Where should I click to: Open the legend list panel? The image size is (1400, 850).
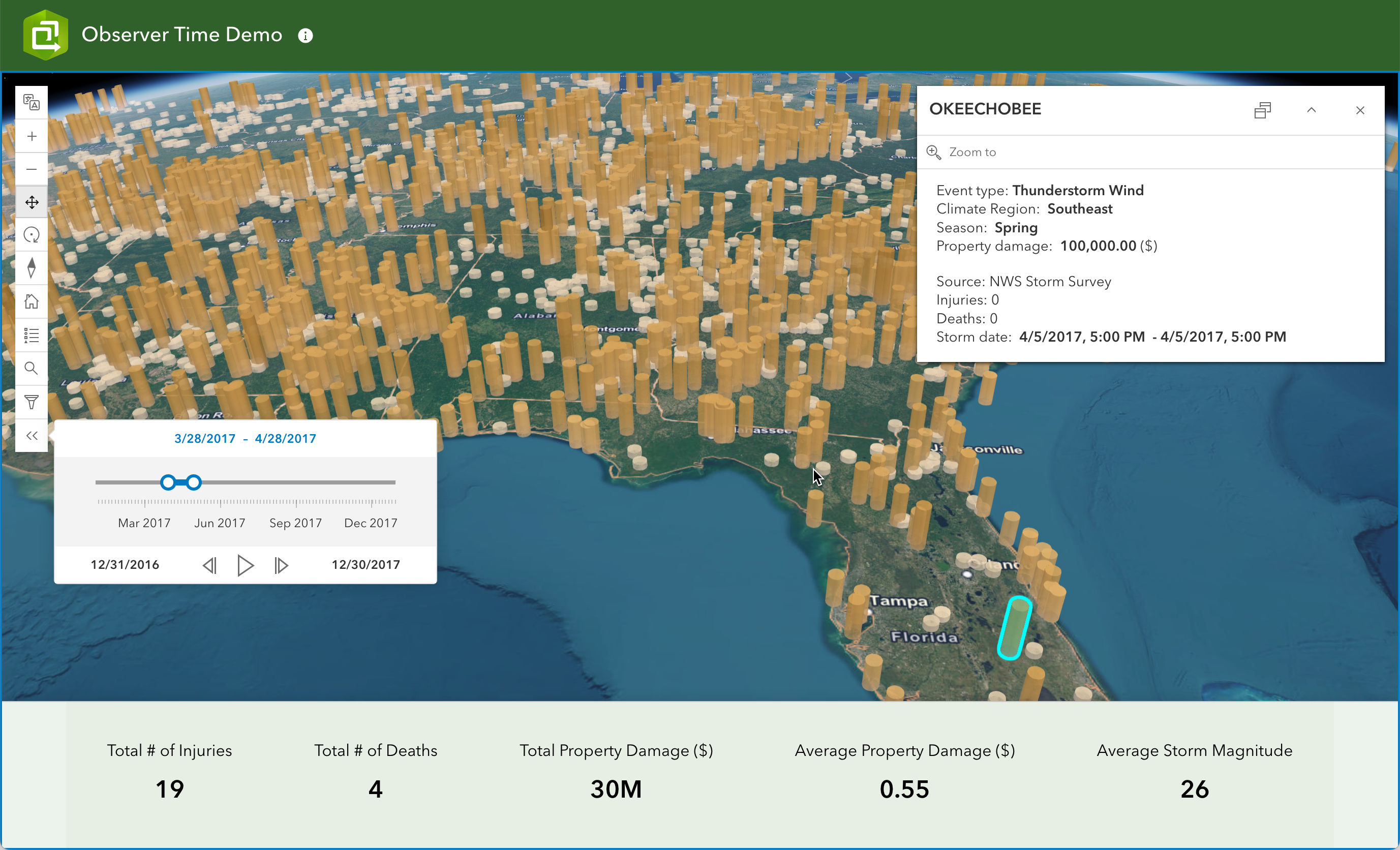pyautogui.click(x=31, y=335)
